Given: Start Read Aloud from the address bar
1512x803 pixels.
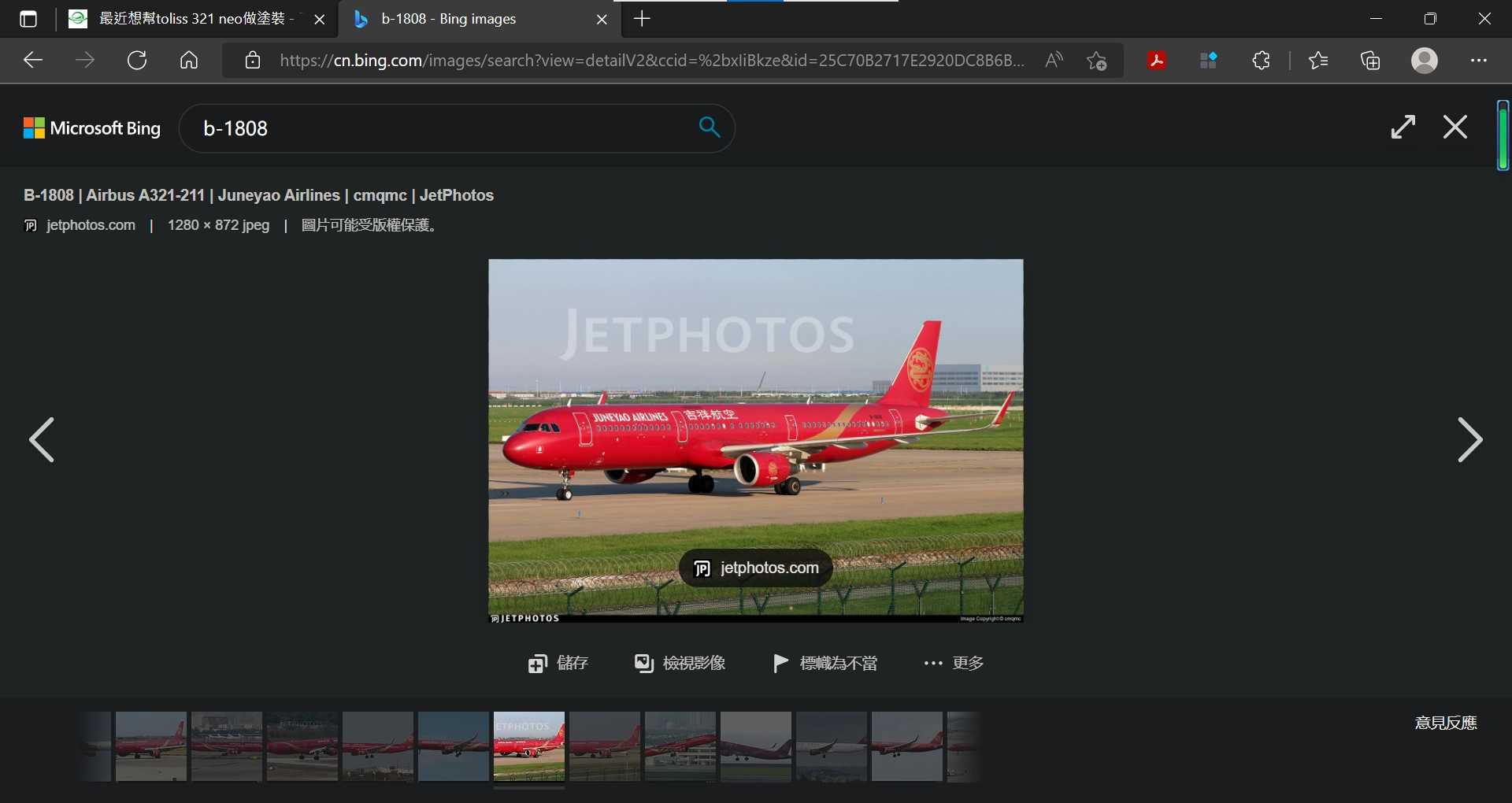Looking at the screenshot, I should 1054,61.
